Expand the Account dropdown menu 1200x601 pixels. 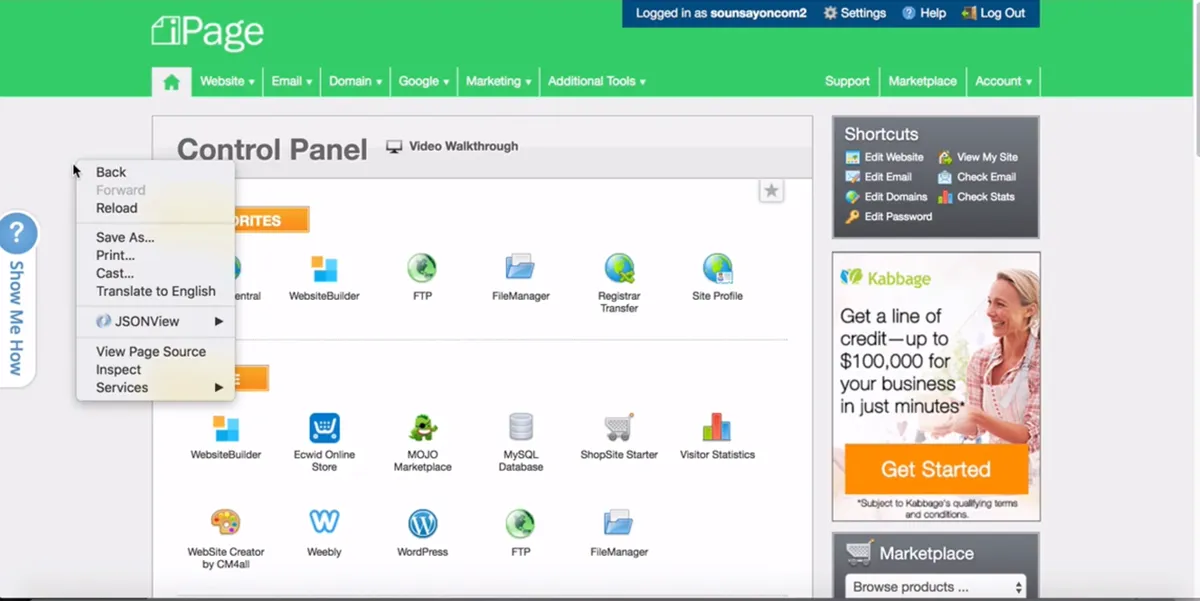click(x=1003, y=81)
